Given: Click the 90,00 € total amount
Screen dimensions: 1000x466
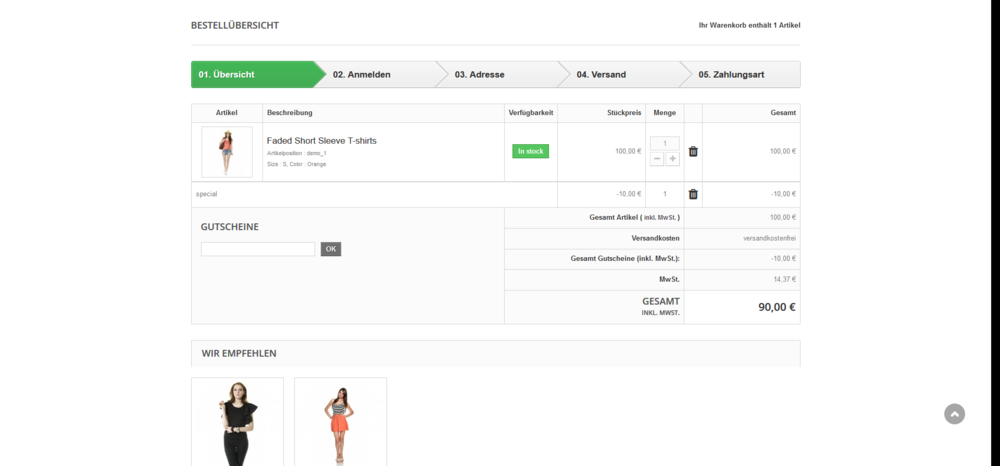Looking at the screenshot, I should click(777, 307).
